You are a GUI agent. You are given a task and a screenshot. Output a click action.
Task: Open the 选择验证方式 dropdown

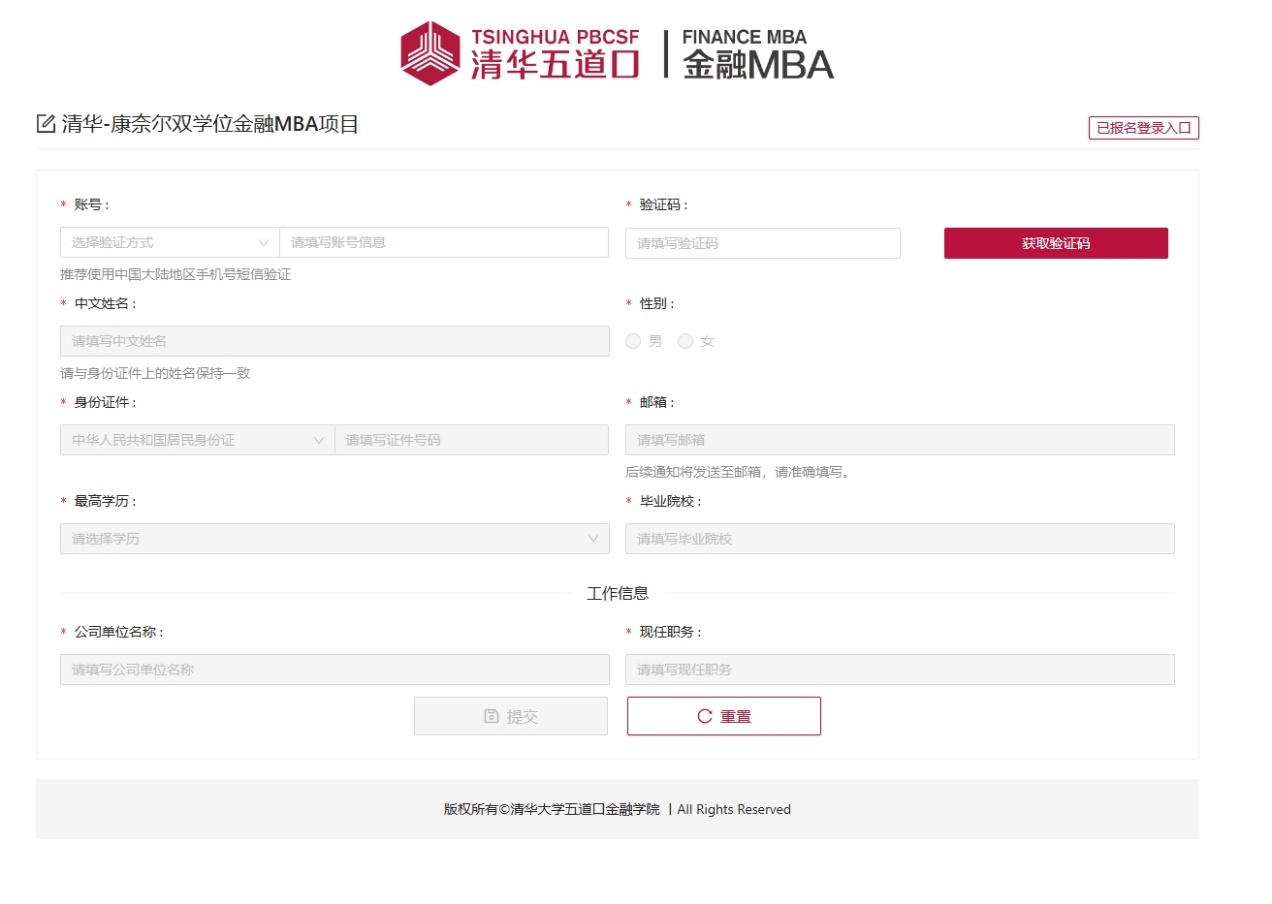click(170, 242)
